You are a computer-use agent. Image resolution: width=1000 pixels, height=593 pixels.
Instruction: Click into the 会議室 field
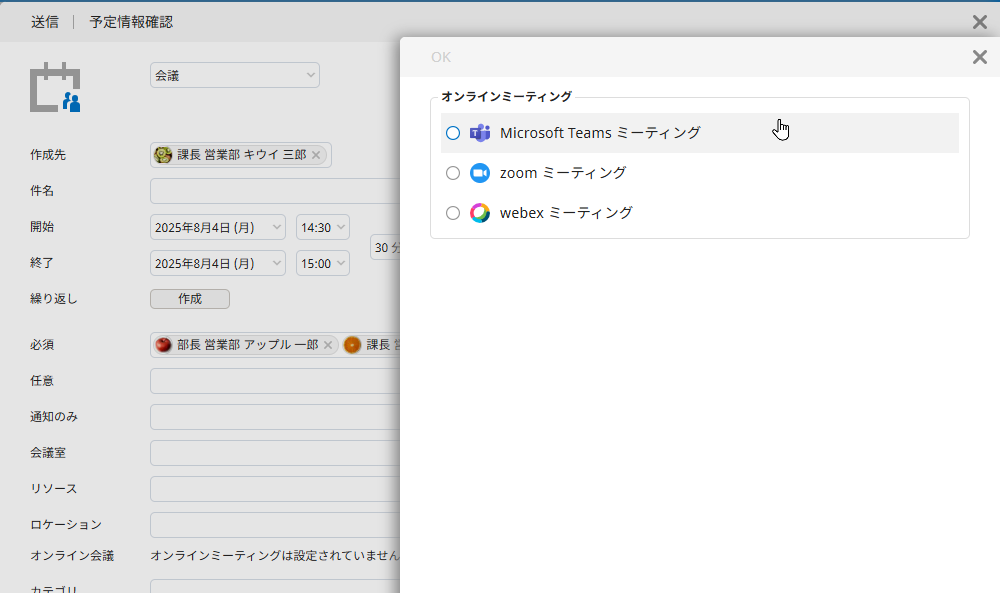(275, 453)
